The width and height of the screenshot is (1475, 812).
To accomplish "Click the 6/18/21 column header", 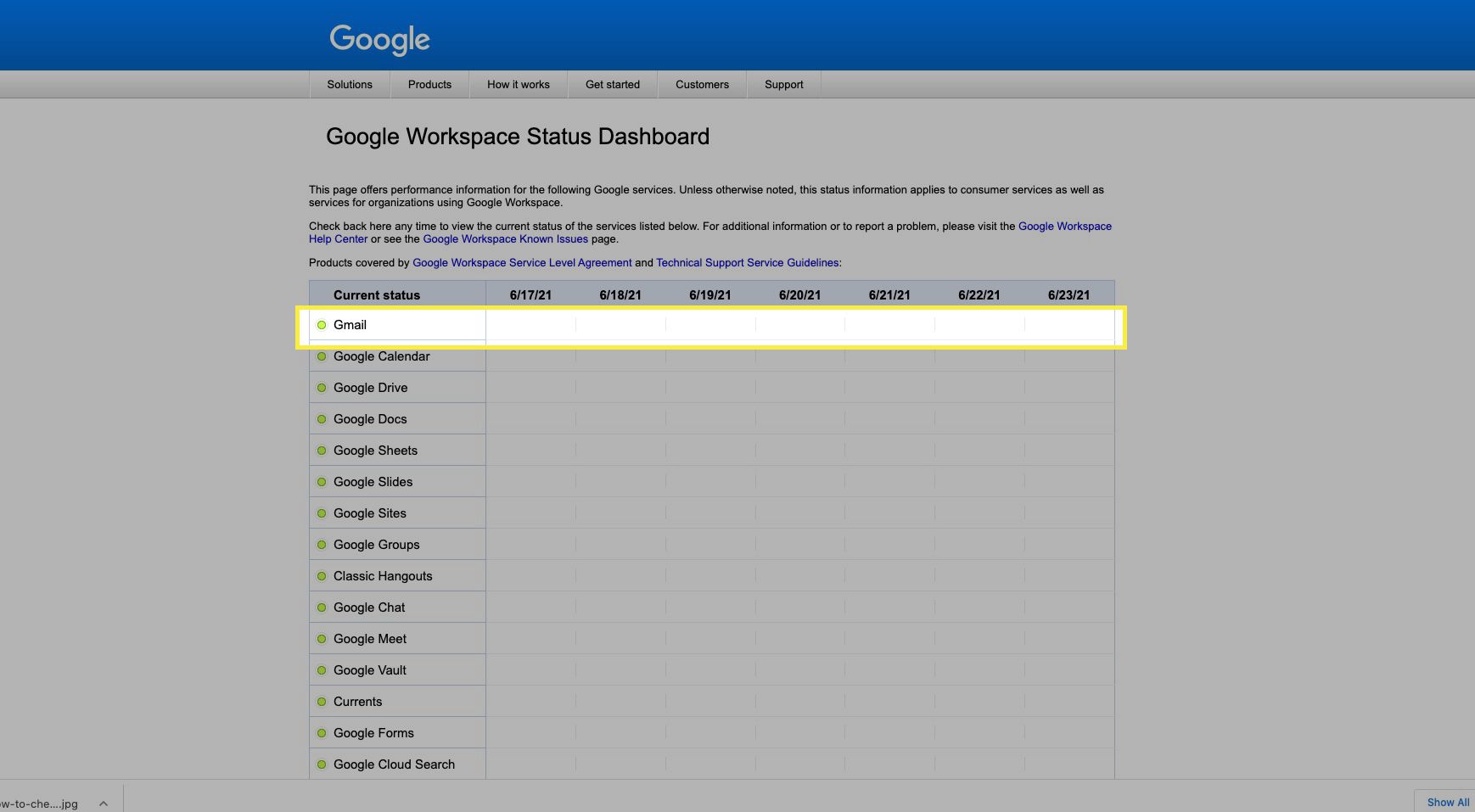I will (x=620, y=295).
